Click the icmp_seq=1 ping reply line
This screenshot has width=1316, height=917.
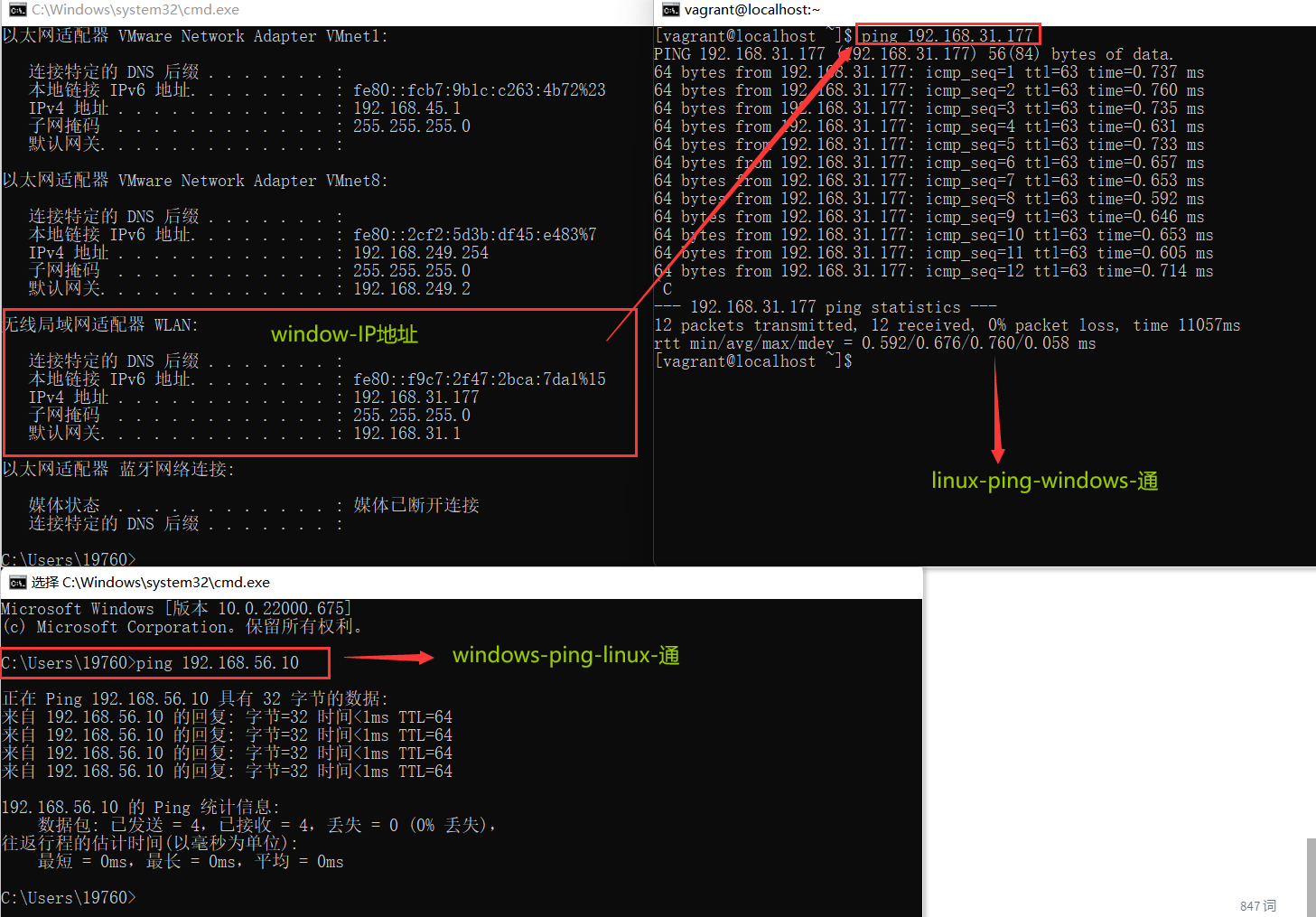pyautogui.click(x=929, y=72)
